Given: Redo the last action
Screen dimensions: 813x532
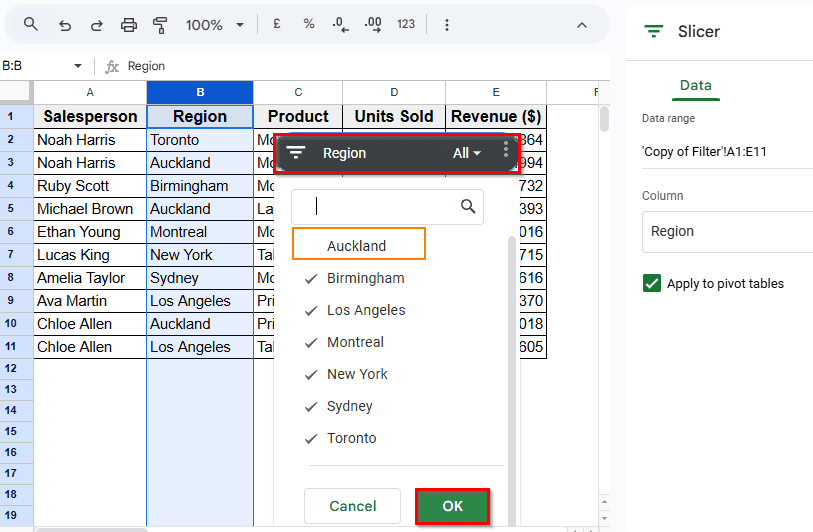Looking at the screenshot, I should (96, 24).
